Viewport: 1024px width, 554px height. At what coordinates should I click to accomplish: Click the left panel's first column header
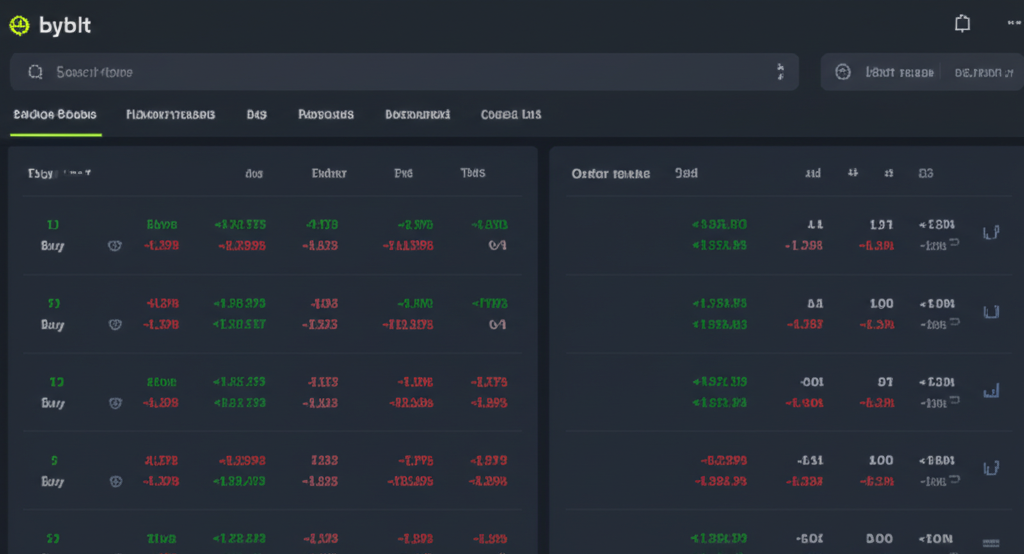point(58,173)
